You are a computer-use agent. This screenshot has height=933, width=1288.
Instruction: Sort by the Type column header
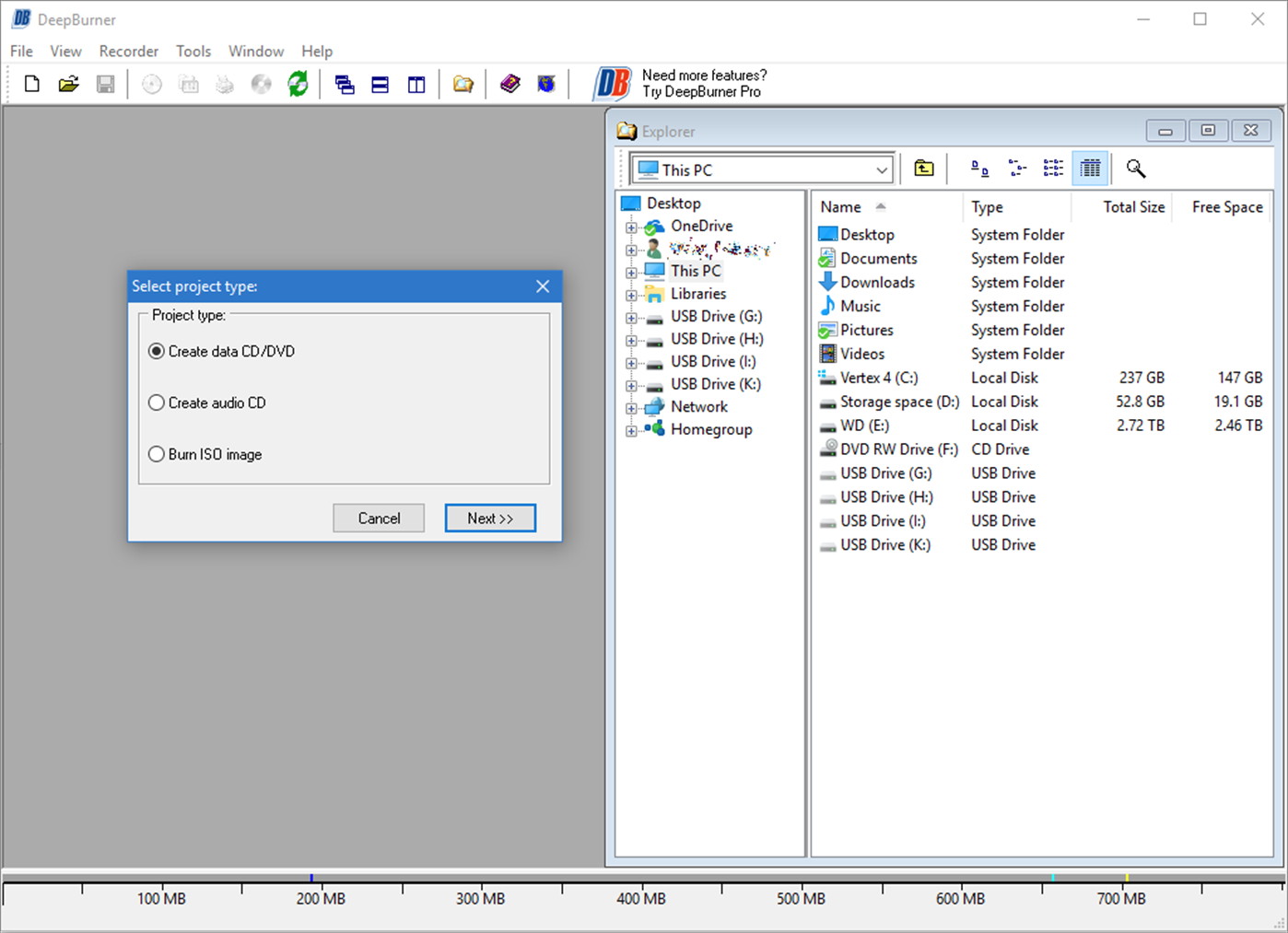tap(1017, 207)
